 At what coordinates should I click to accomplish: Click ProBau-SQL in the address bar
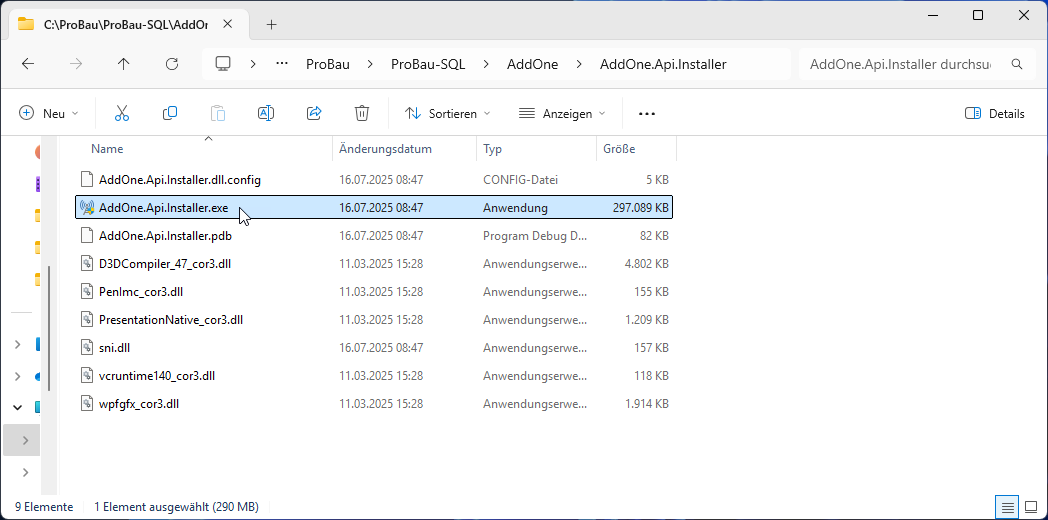point(428,64)
